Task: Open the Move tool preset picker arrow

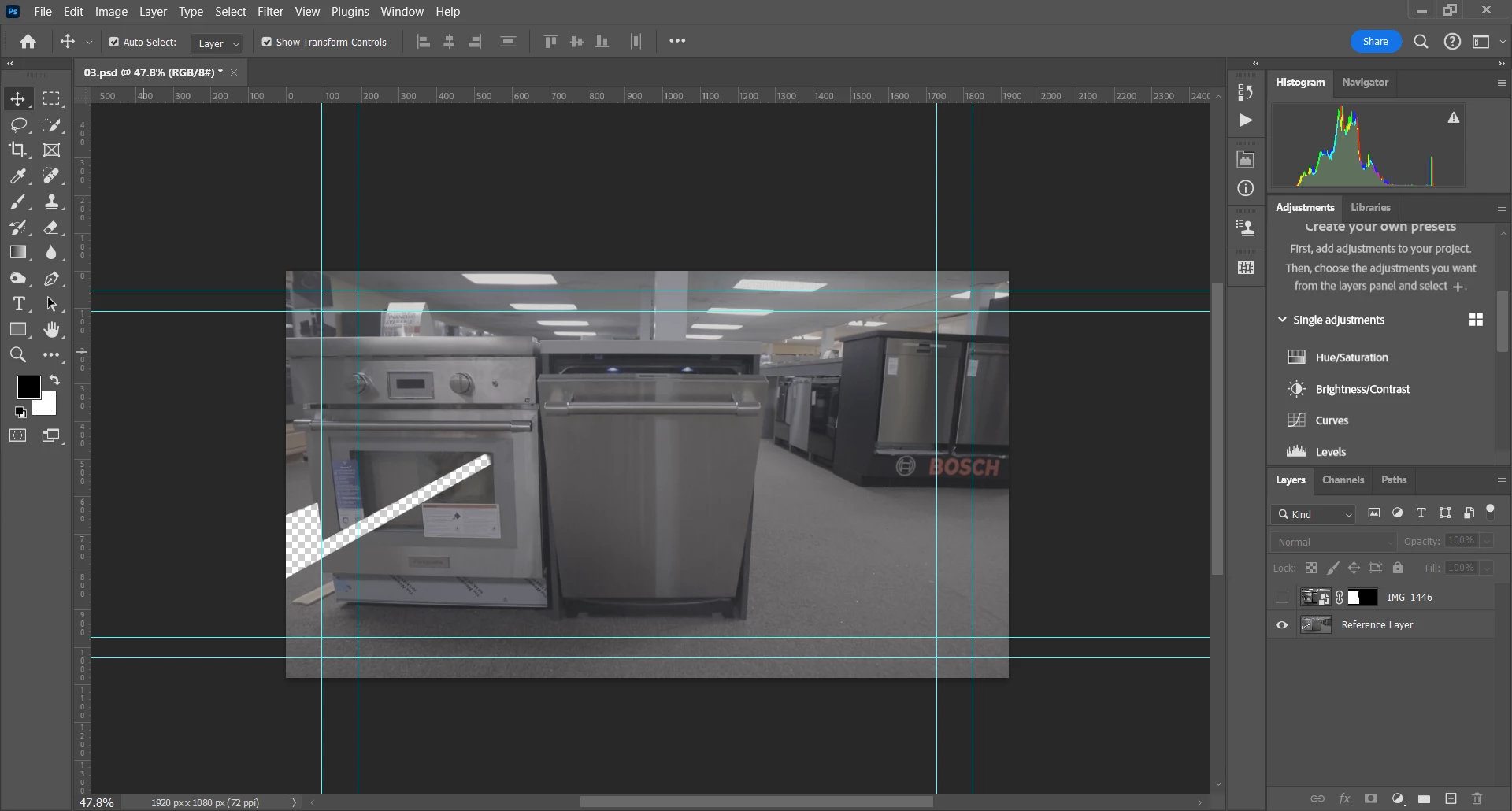Action: (x=89, y=43)
